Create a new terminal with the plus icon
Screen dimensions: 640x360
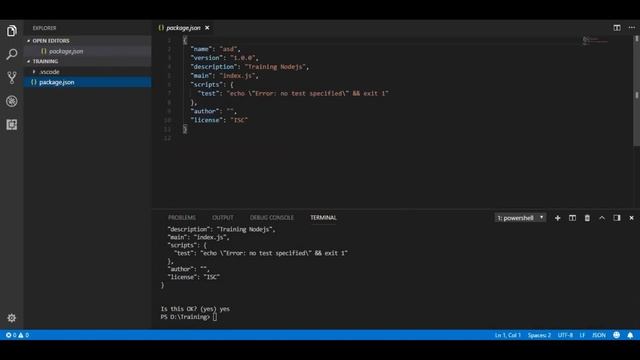point(557,218)
